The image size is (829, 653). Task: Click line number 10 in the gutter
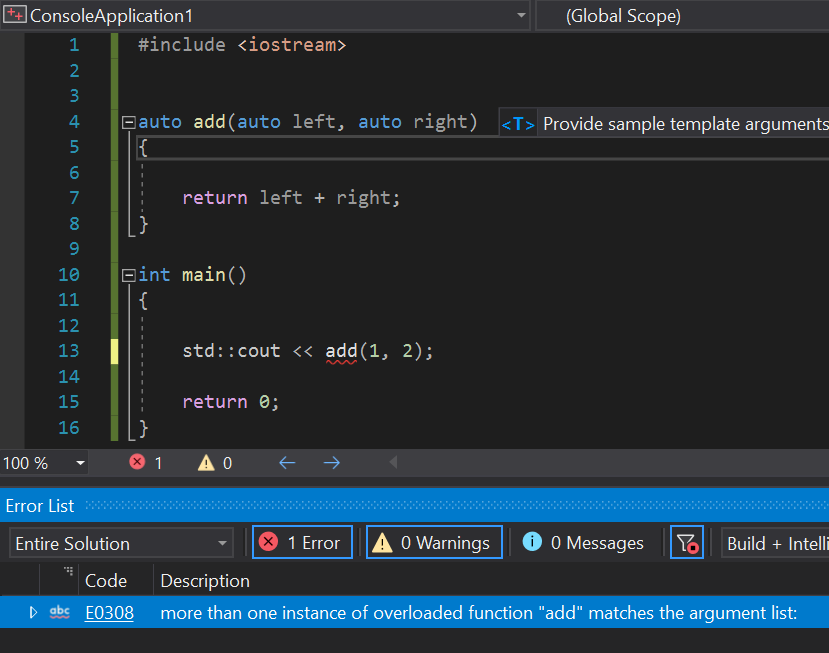point(69,275)
